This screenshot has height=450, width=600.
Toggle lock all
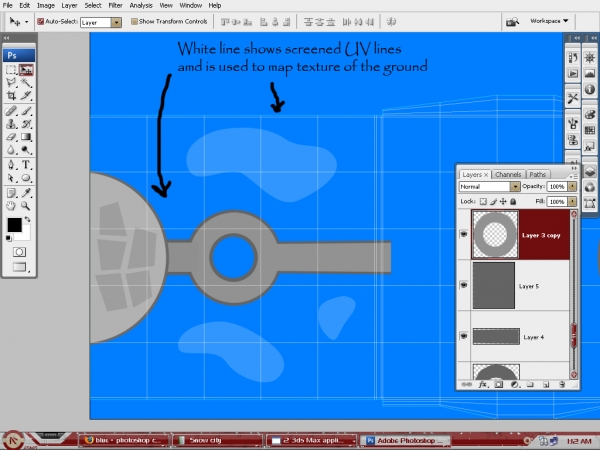point(513,201)
